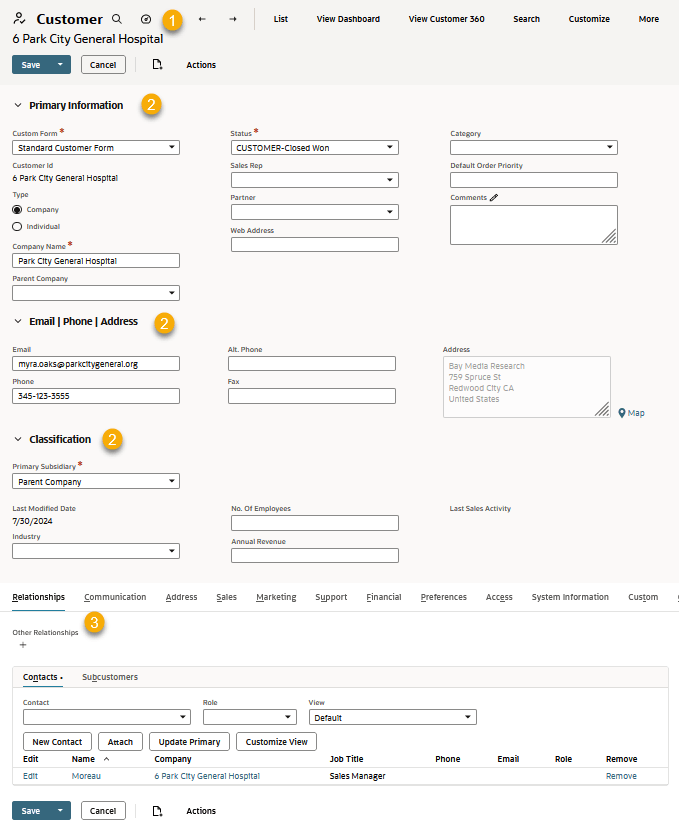Click into the Company Name field
The height and width of the screenshot is (822, 679).
96,261
